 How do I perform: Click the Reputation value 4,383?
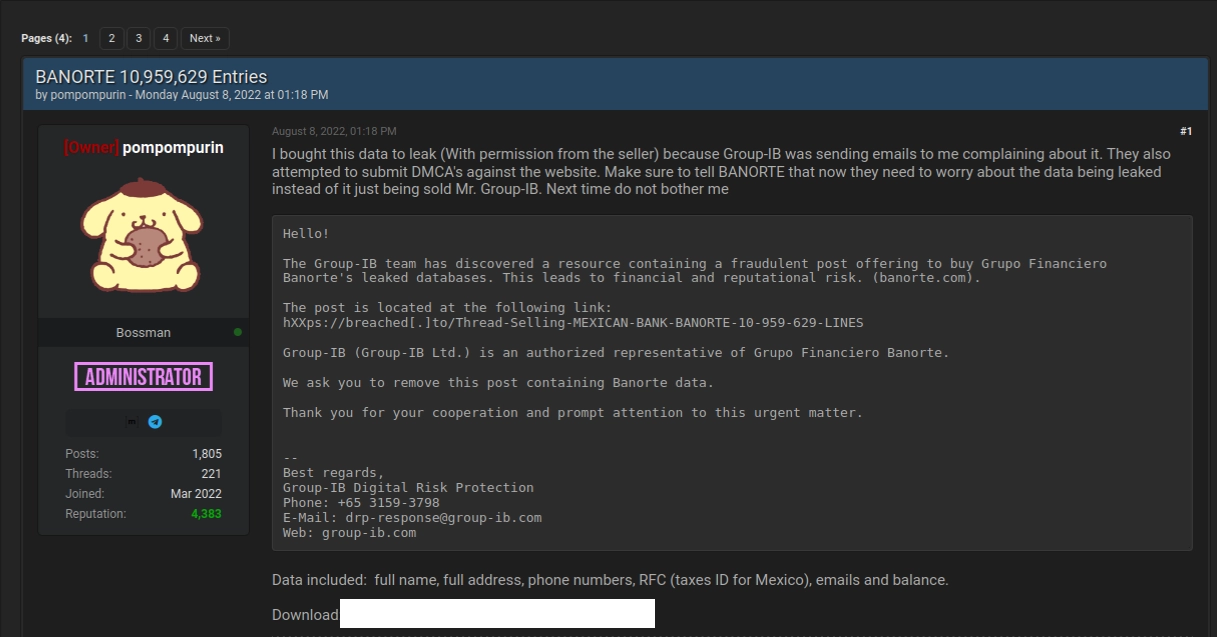coord(206,514)
